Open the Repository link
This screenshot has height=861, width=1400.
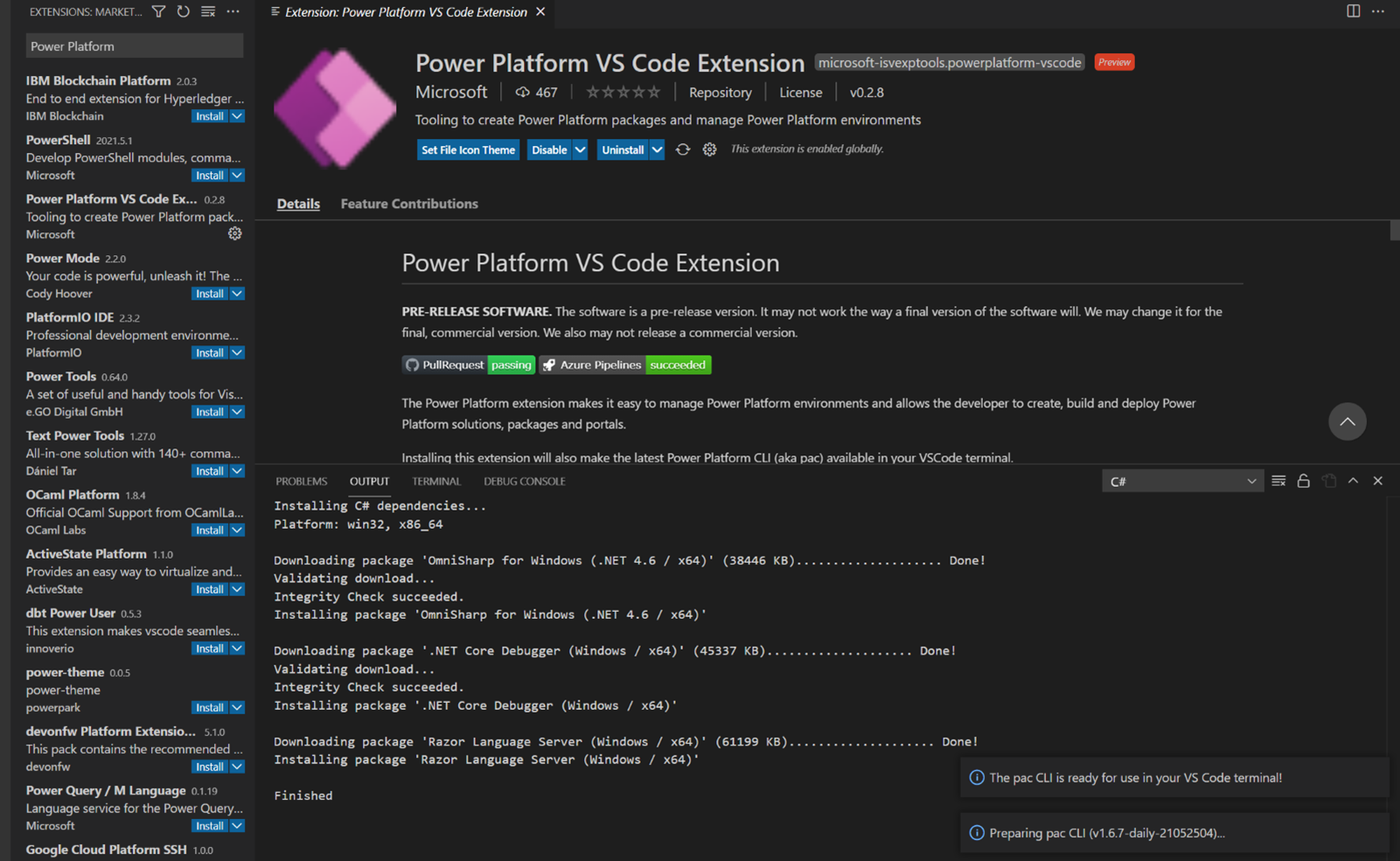(x=720, y=92)
